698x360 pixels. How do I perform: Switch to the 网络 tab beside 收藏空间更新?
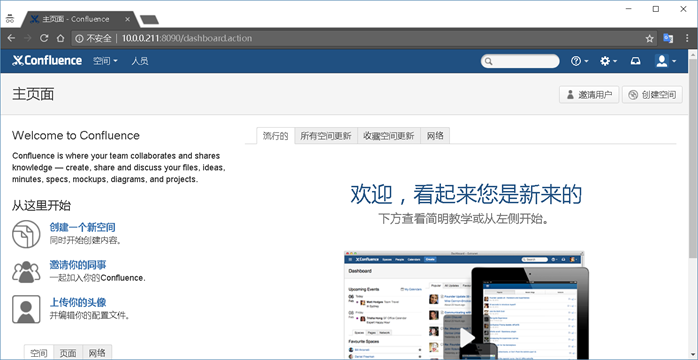click(435, 136)
